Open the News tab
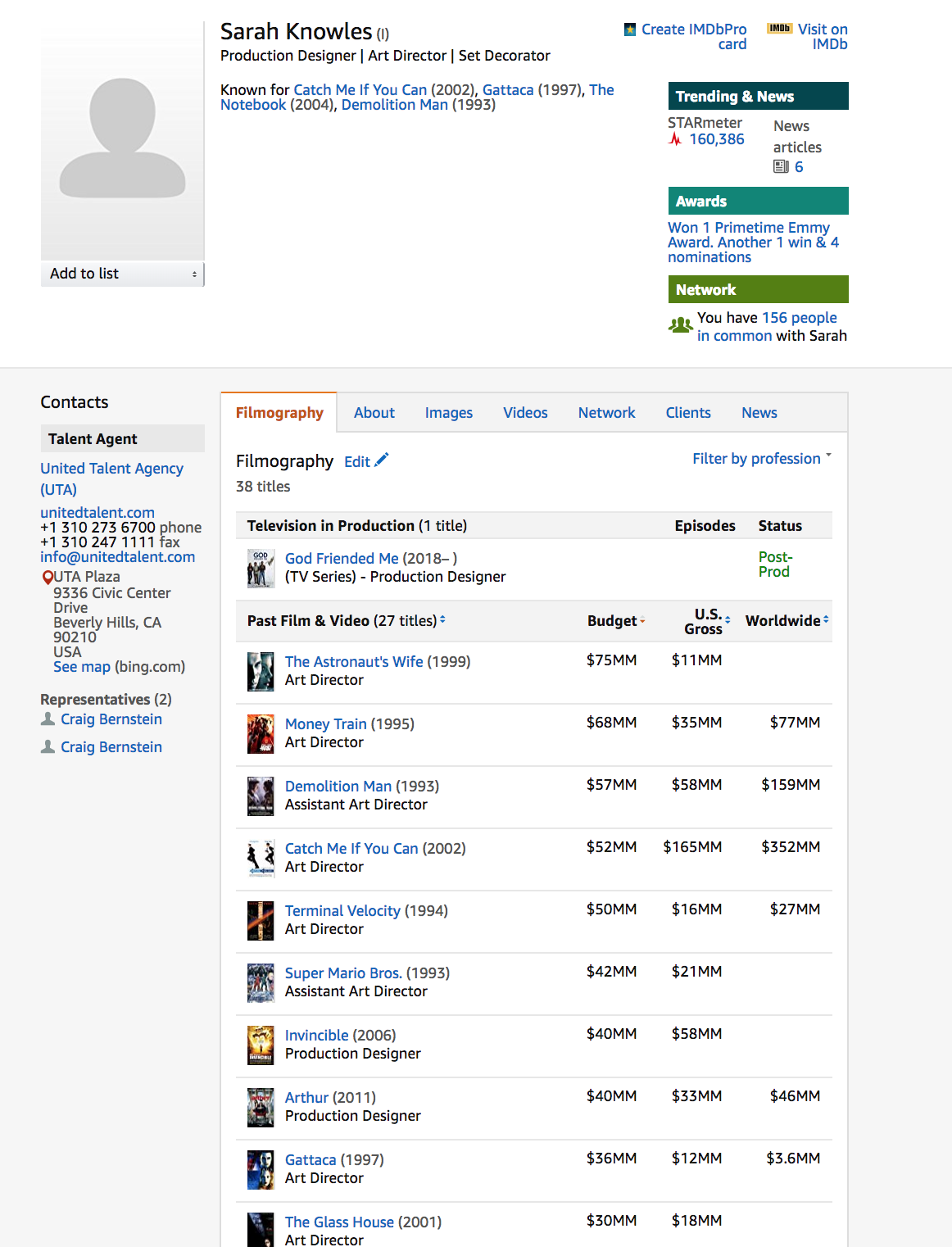 (x=759, y=413)
